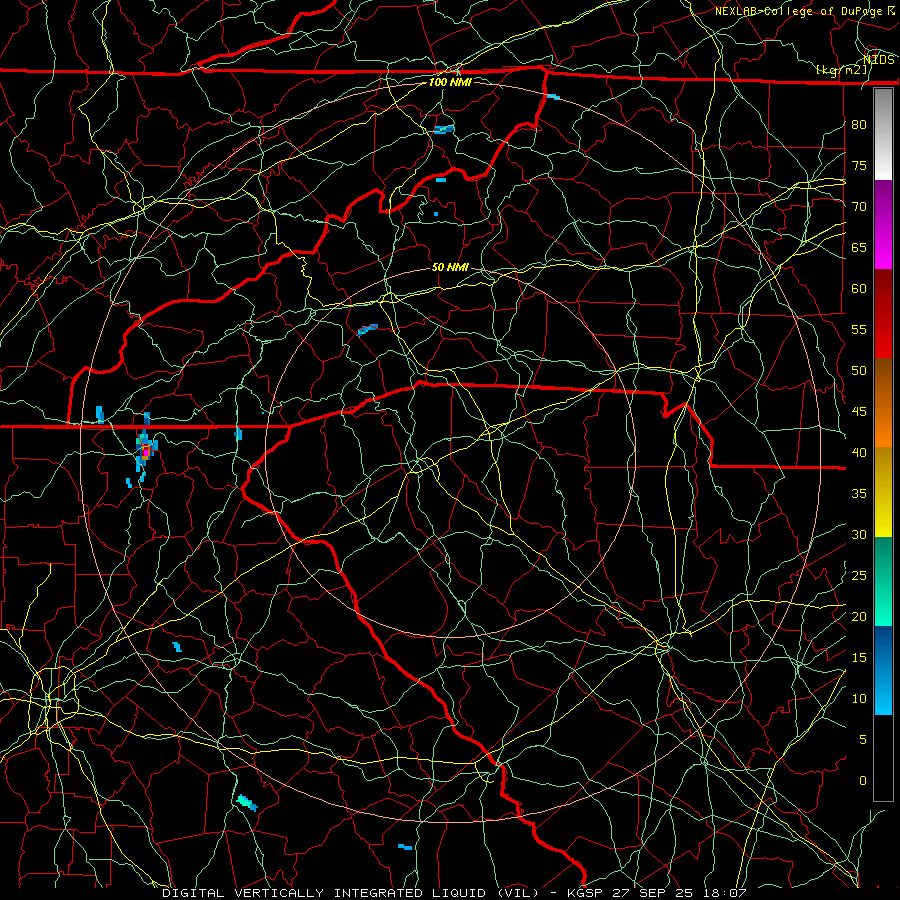Select the 5 value on the color scale
The height and width of the screenshot is (900, 900).
(863, 739)
